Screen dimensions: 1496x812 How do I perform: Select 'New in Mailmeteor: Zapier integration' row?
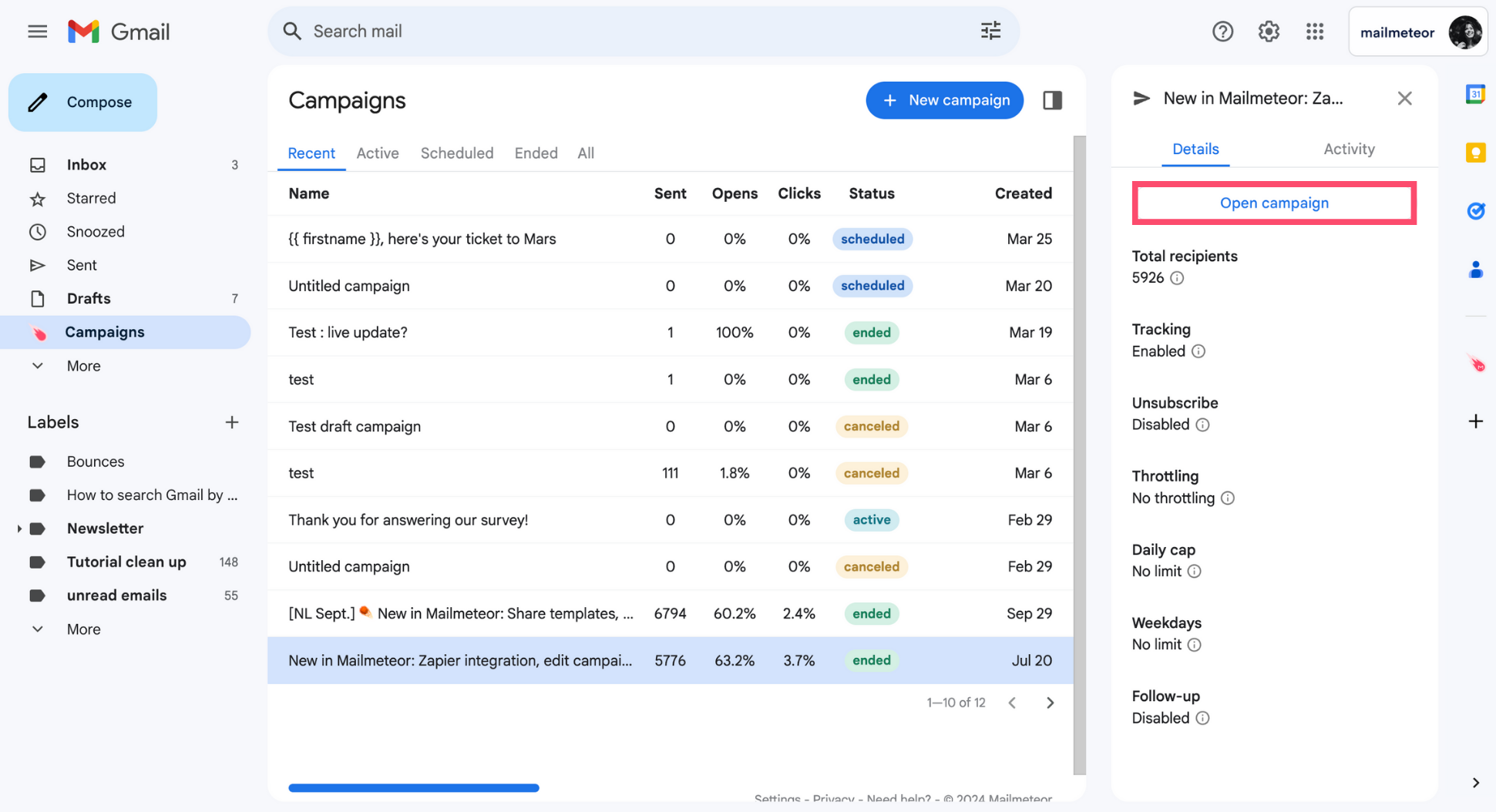(670, 660)
